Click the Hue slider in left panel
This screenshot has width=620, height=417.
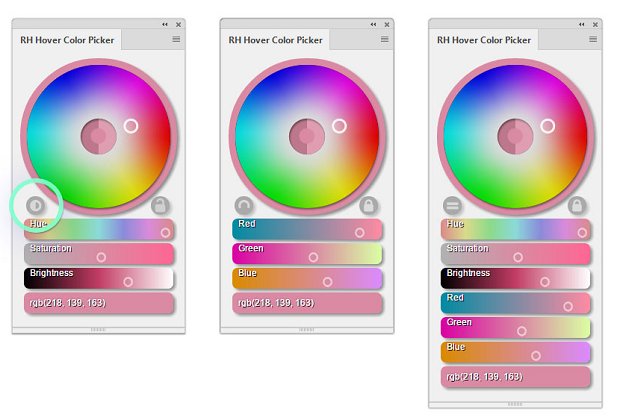coord(99,229)
